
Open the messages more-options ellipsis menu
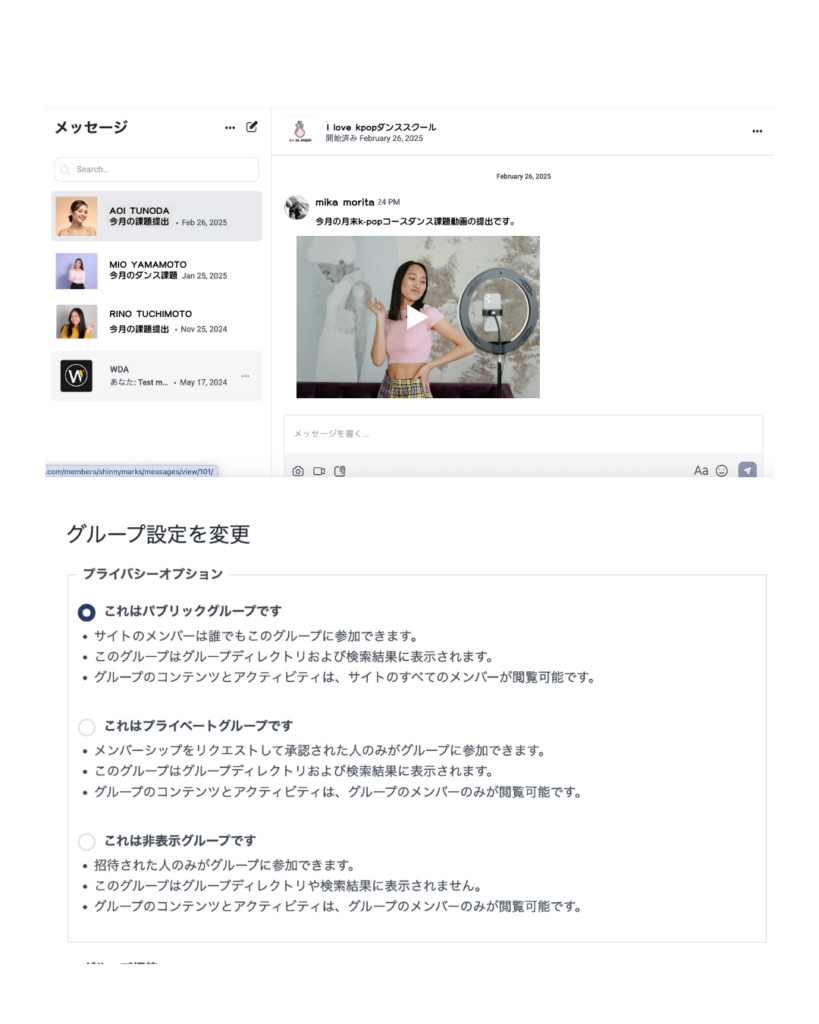[x=229, y=128]
